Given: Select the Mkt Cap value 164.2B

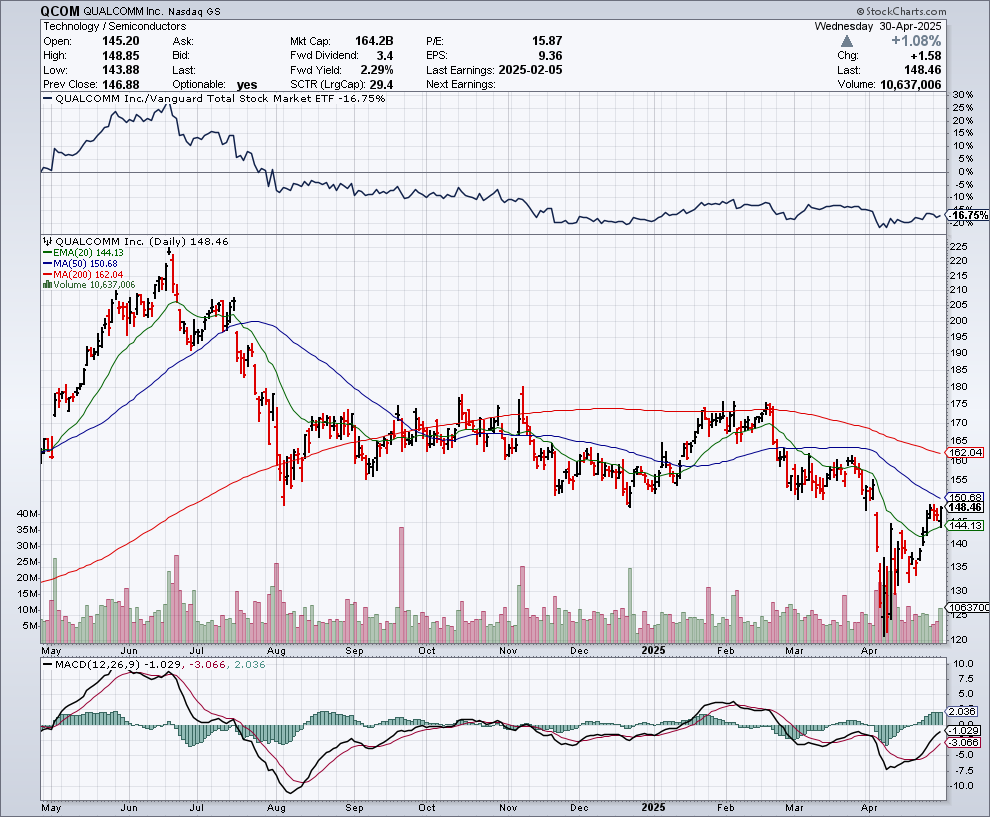Looking at the screenshot, I should (374, 41).
